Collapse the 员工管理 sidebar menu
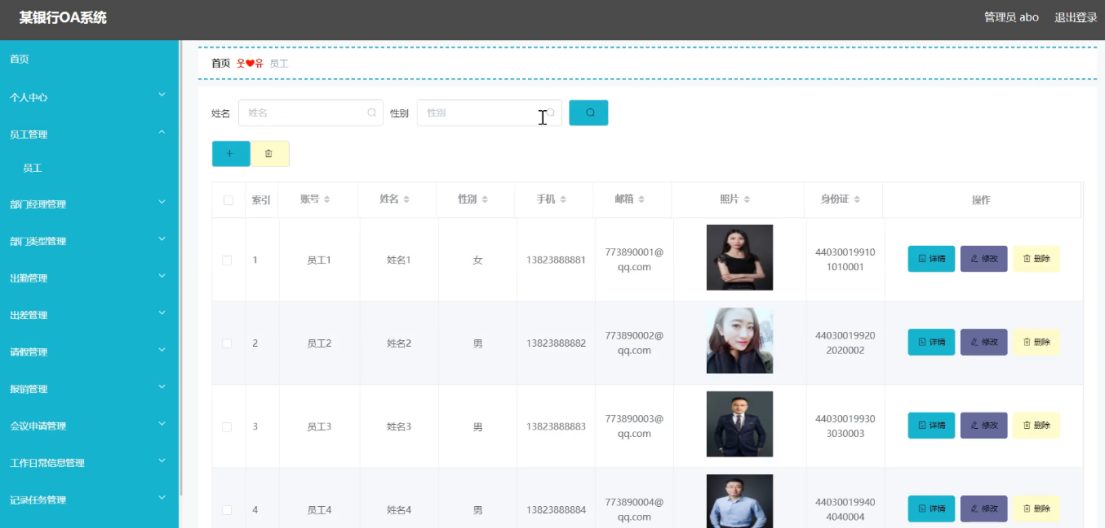1105x528 pixels. click(x=89, y=134)
